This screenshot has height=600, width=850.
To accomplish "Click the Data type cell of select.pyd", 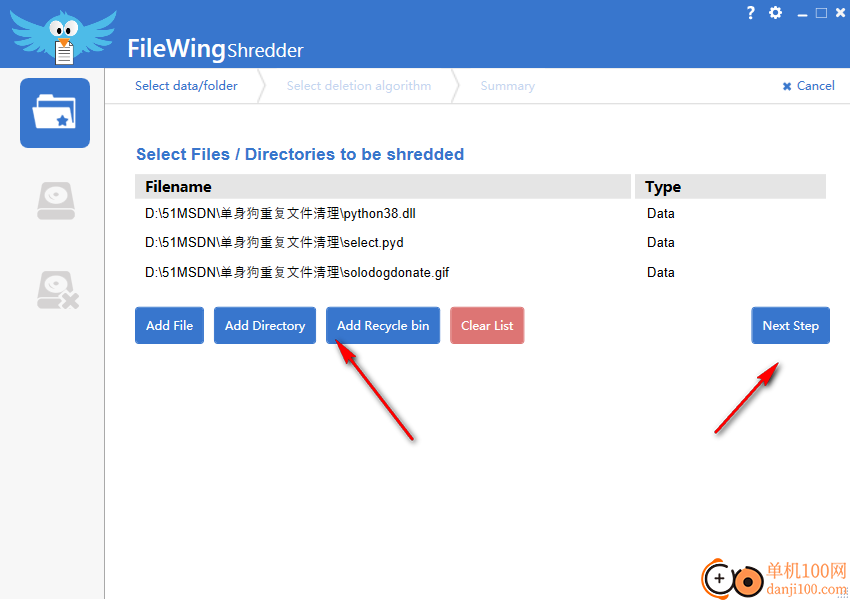I will (660, 243).
